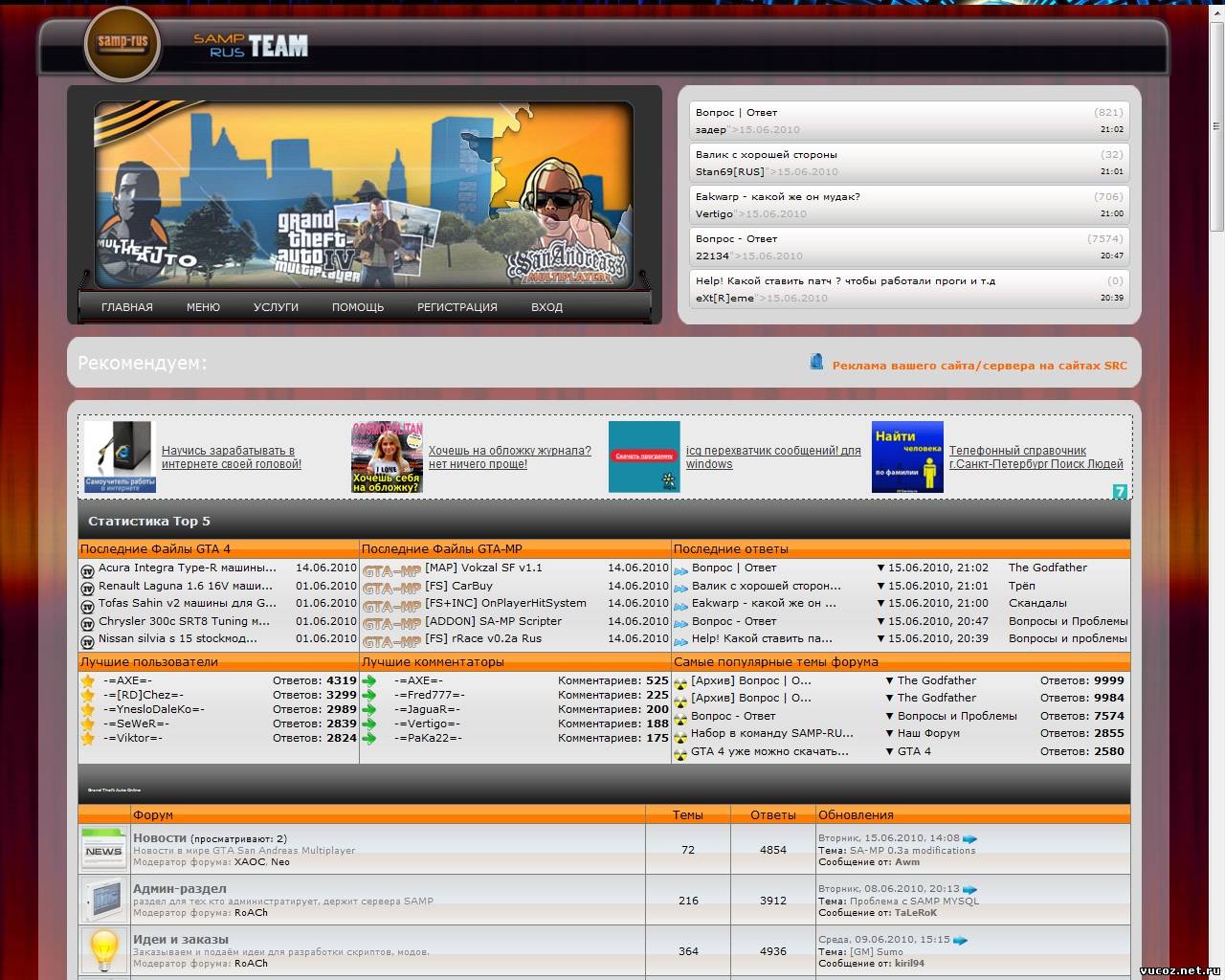Click the icon beside Acura Integra Type-R
Viewport: 1225px width, 980px height.
point(88,570)
